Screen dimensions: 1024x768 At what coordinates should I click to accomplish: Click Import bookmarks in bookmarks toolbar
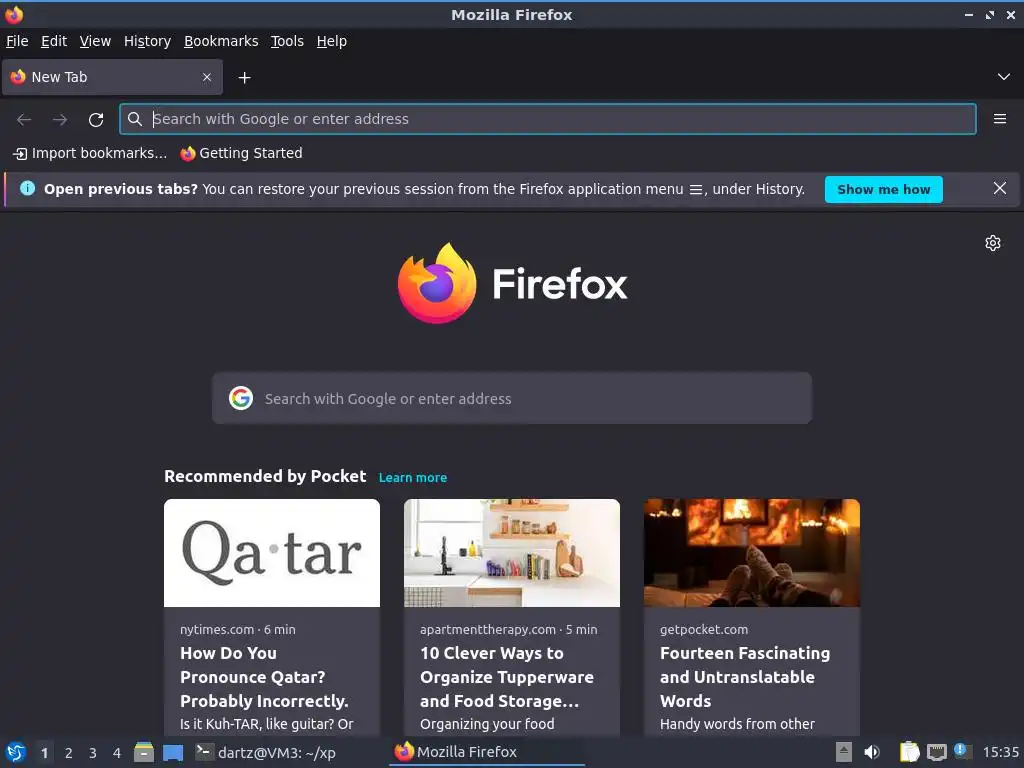(x=90, y=153)
